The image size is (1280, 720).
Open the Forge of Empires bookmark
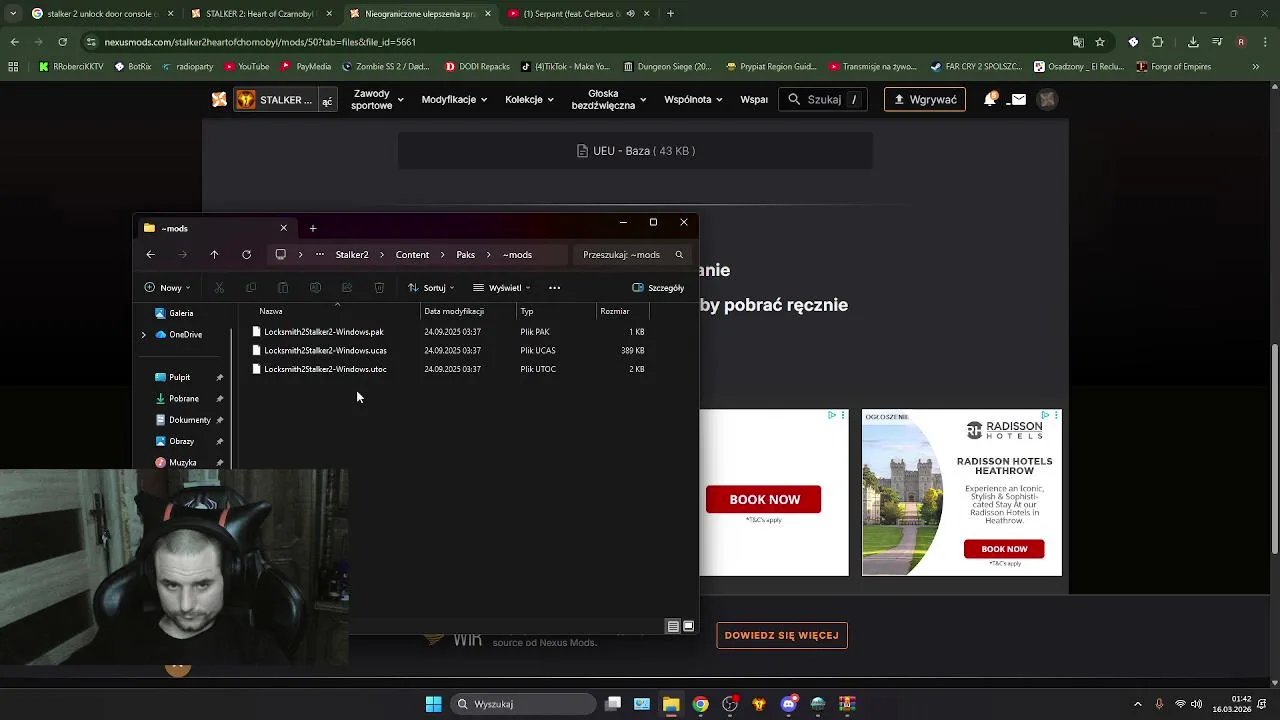(1174, 67)
